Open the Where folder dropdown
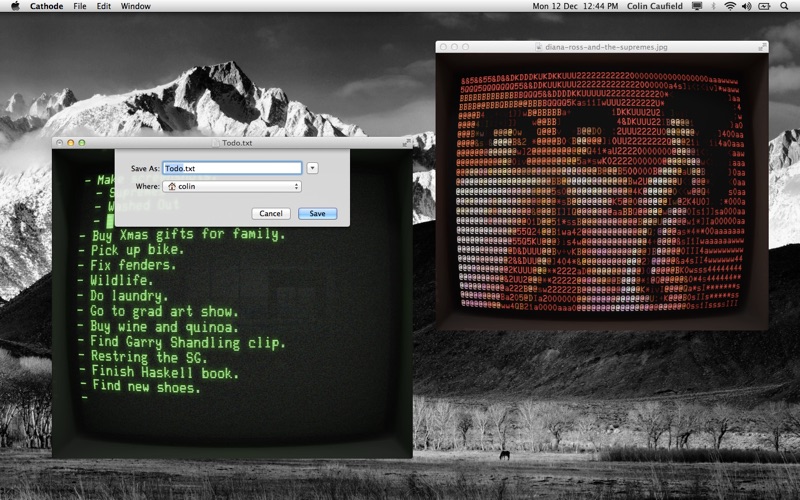Viewport: 800px width, 500px height. (x=232, y=186)
